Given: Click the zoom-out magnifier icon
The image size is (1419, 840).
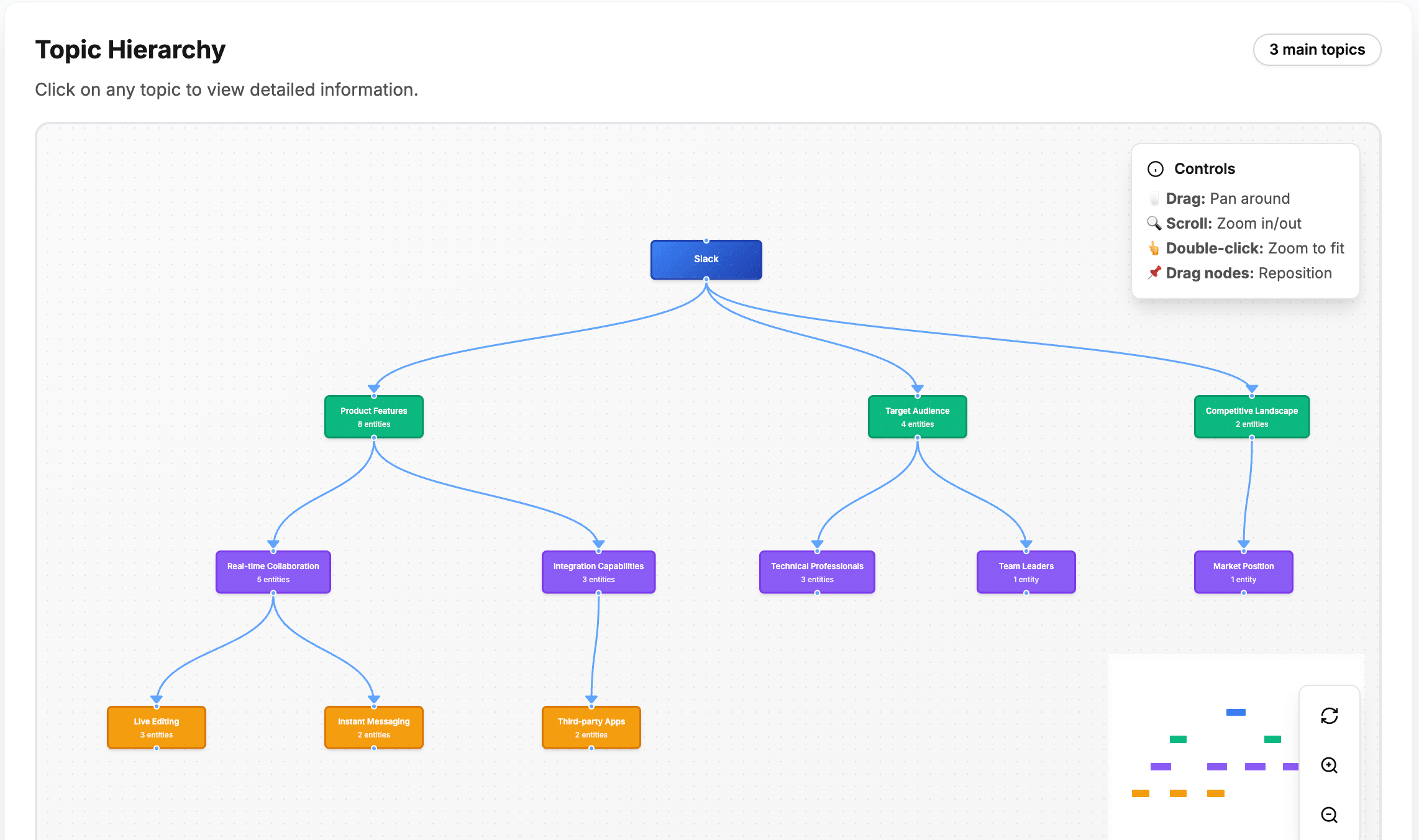Looking at the screenshot, I should pos(1329,815).
